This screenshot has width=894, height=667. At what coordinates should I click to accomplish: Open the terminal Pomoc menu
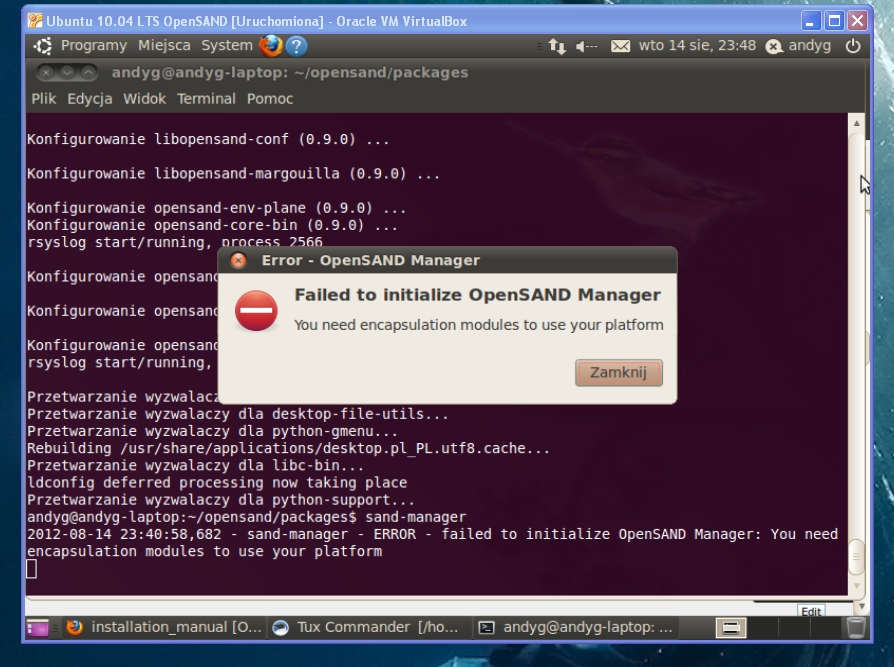tap(270, 99)
